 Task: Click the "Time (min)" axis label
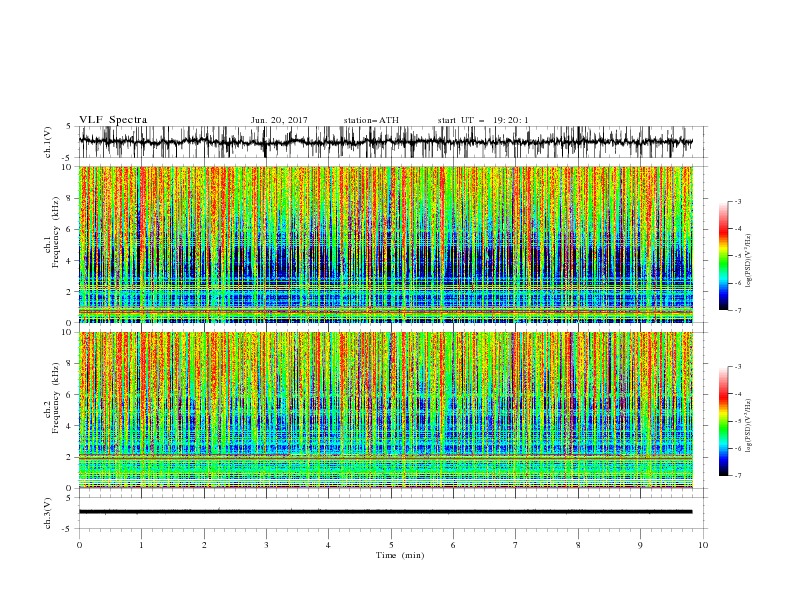(x=400, y=555)
